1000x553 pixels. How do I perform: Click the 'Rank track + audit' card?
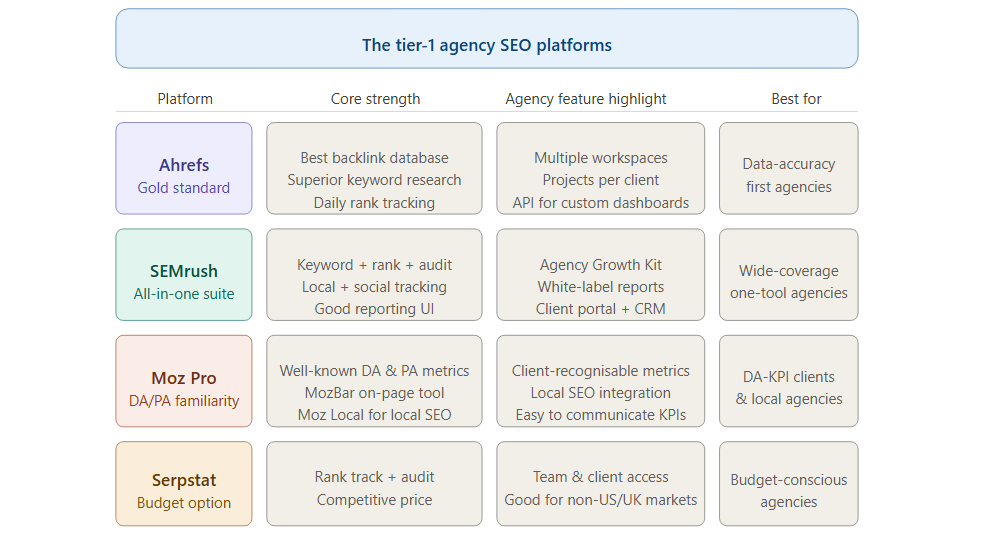click(374, 484)
